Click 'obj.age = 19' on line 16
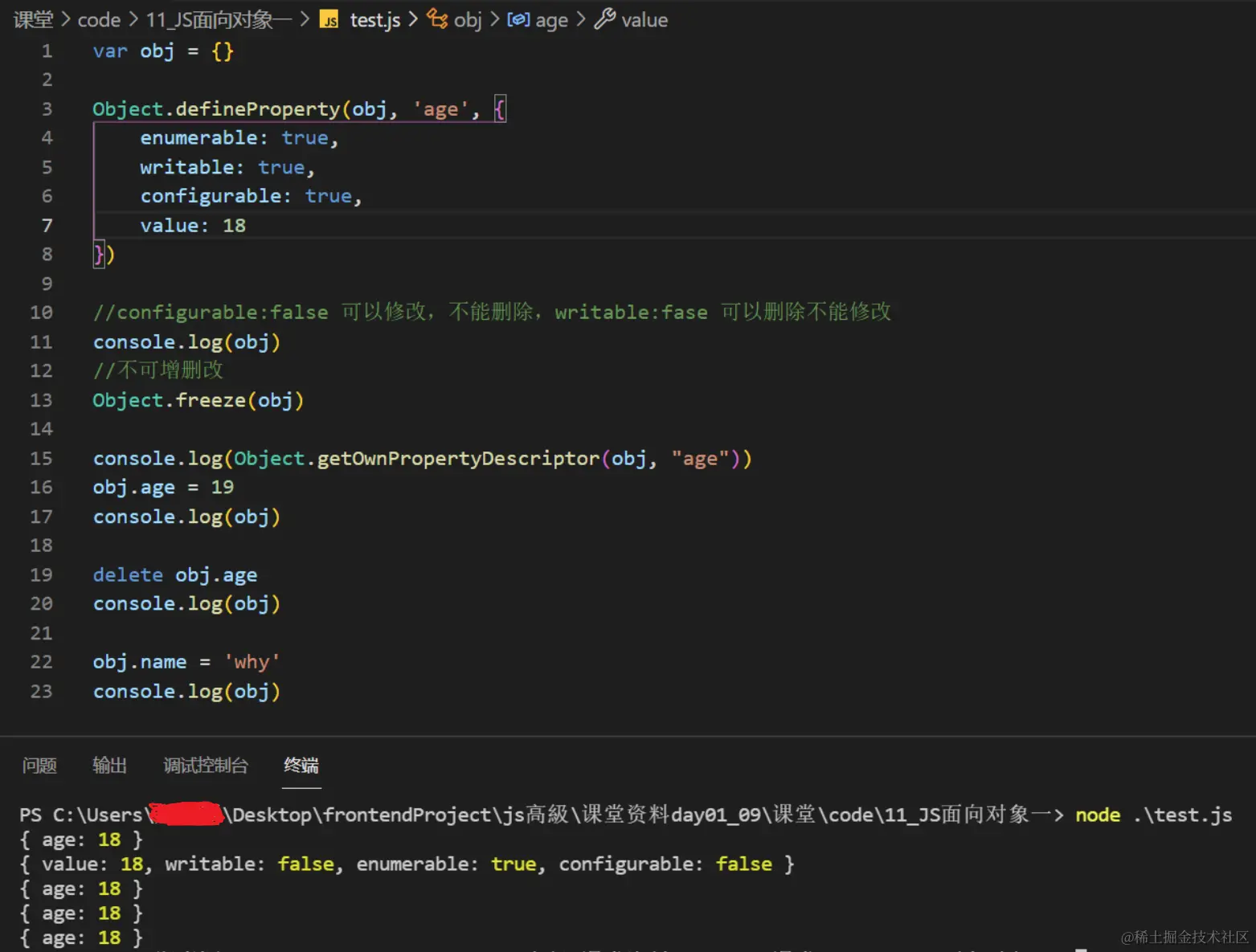Viewport: 1256px width, 952px height. (x=163, y=488)
